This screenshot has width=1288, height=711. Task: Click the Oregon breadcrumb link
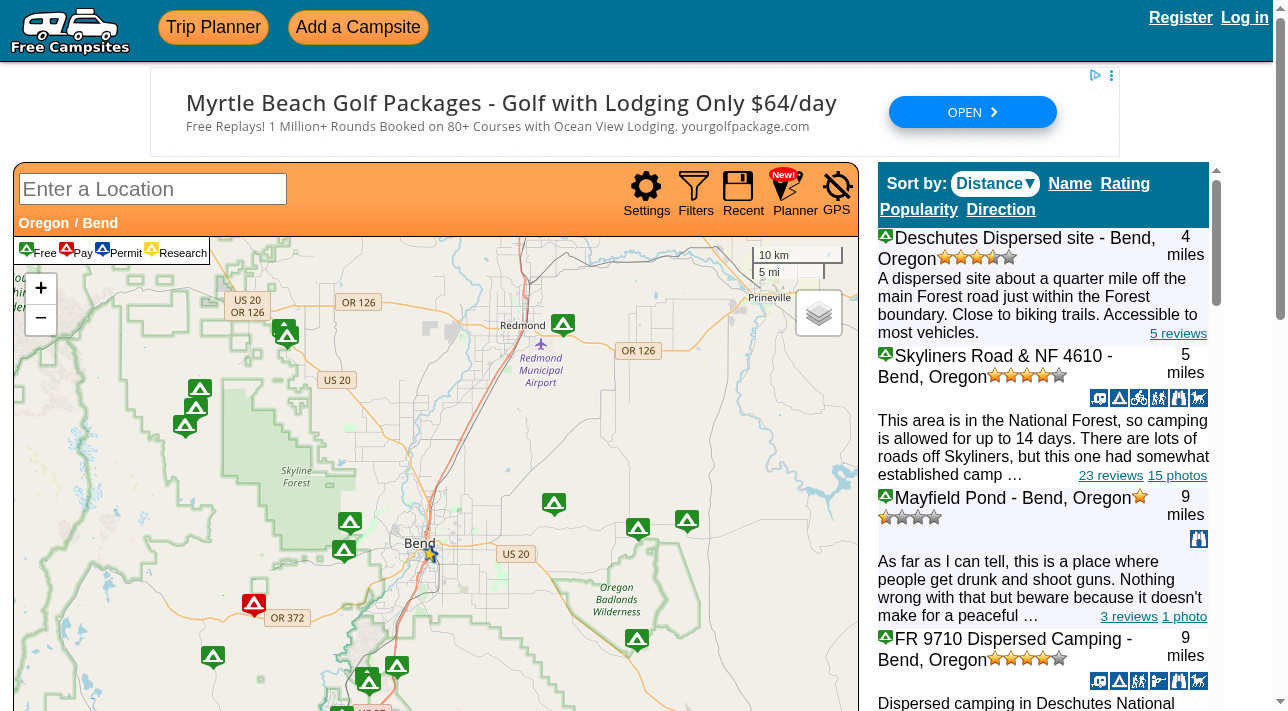[44, 223]
